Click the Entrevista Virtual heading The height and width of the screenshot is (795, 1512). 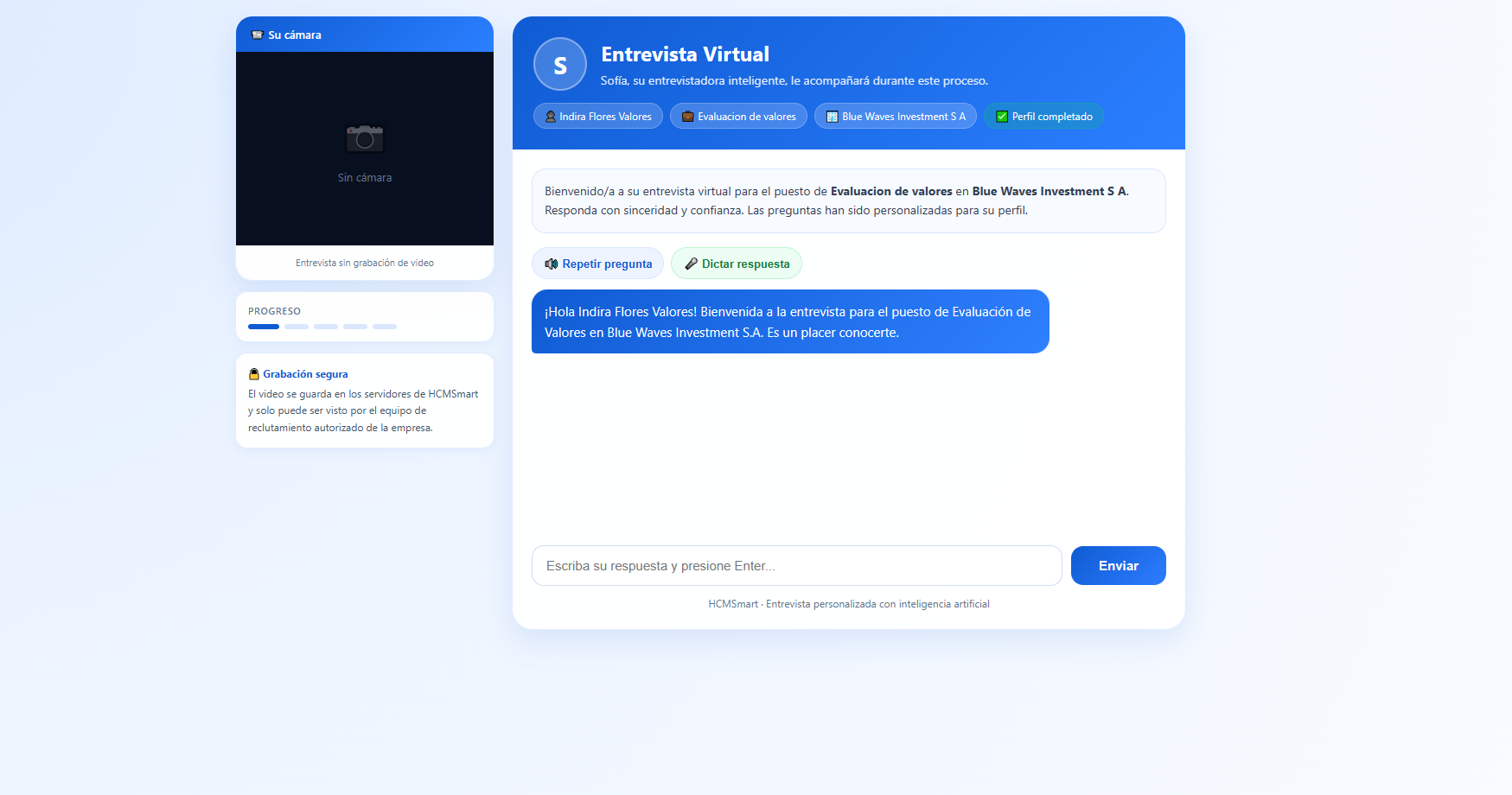coord(686,54)
